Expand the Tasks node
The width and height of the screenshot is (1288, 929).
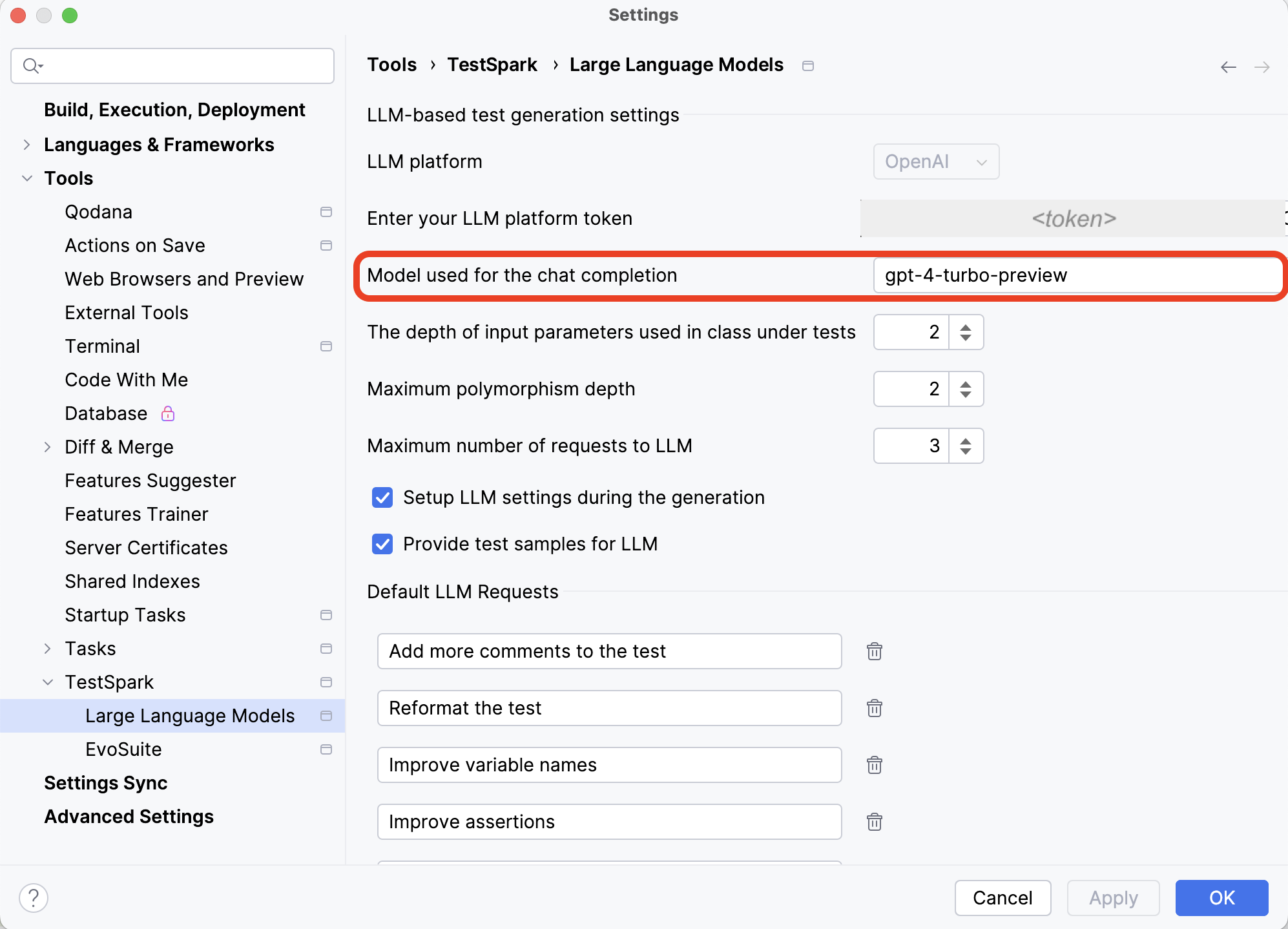click(x=47, y=649)
